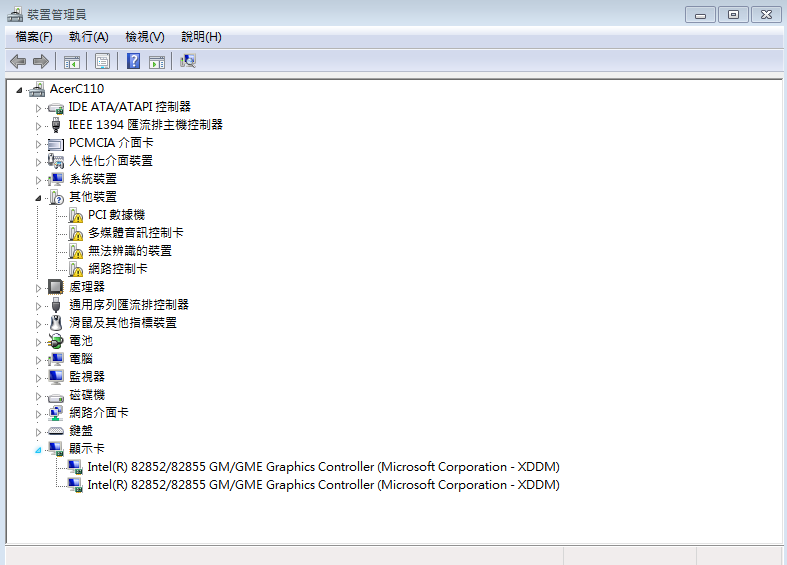The width and height of the screenshot is (787, 565).
Task: Collapse the 其他裝置 node
Action: coord(38,199)
